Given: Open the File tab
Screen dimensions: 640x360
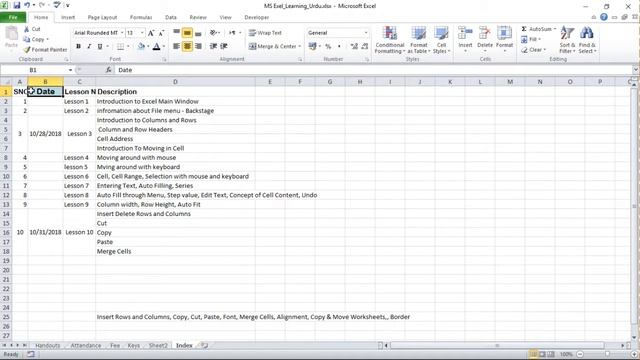Looking at the screenshot, I should pos(13,17).
